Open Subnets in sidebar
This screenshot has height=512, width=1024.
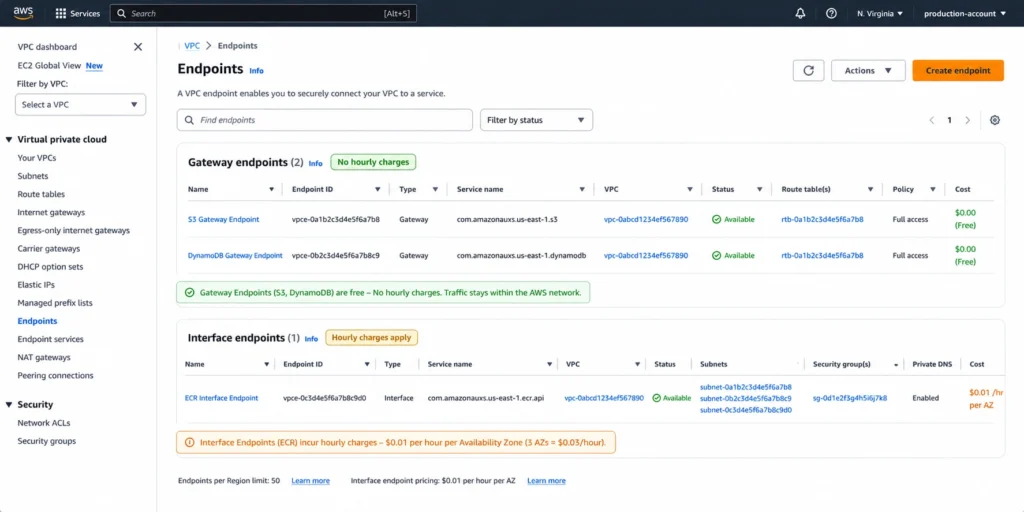coord(33,176)
